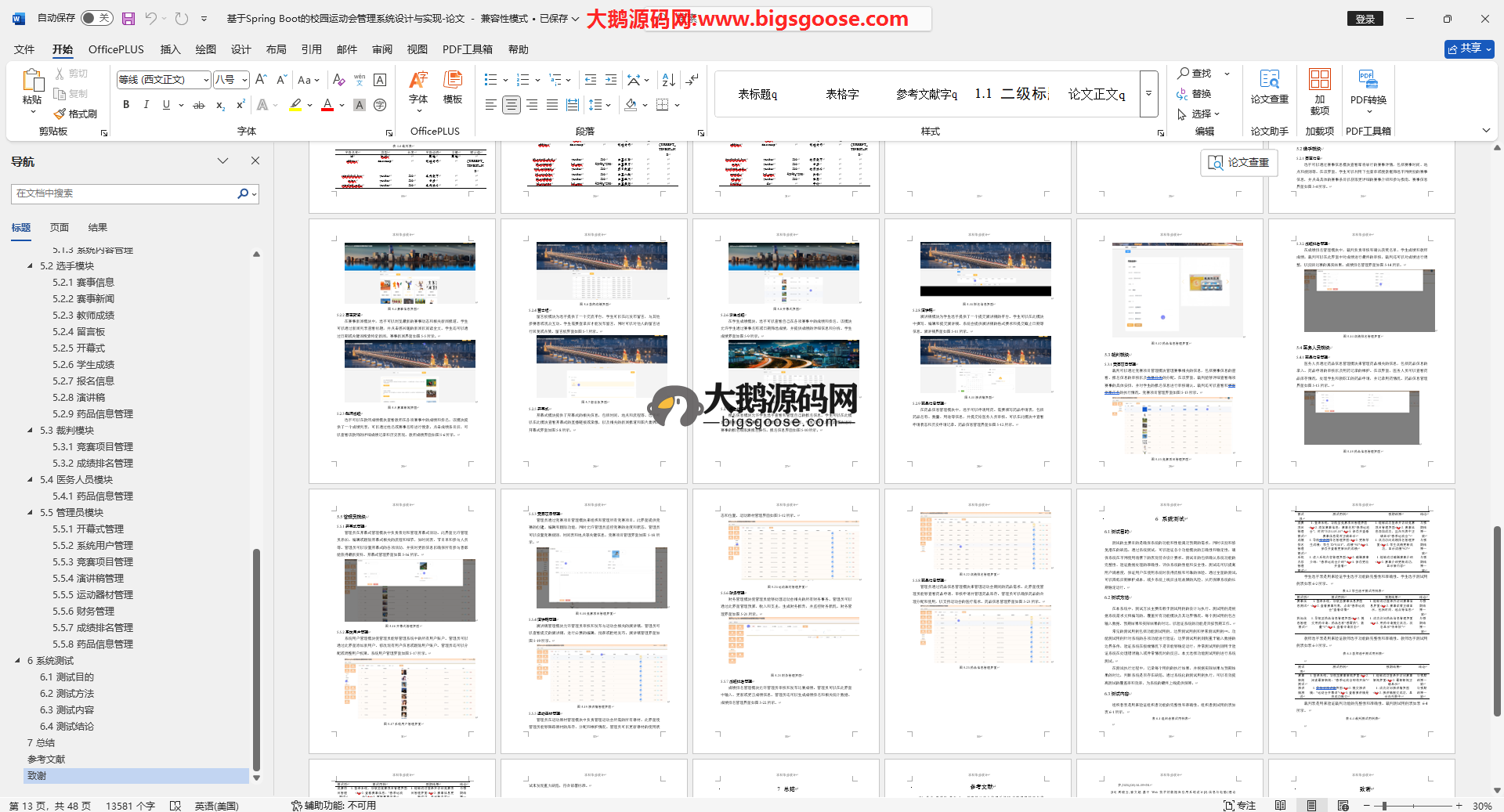Click the Bold formatting button
Viewport: 1504px width, 812px height.
tap(126, 105)
